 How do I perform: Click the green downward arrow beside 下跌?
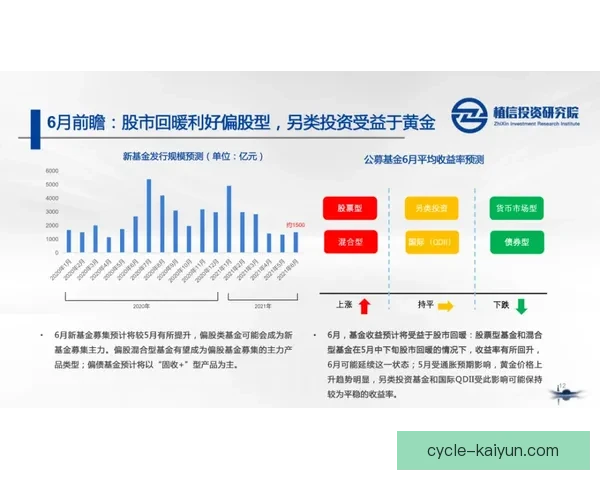tap(521, 306)
